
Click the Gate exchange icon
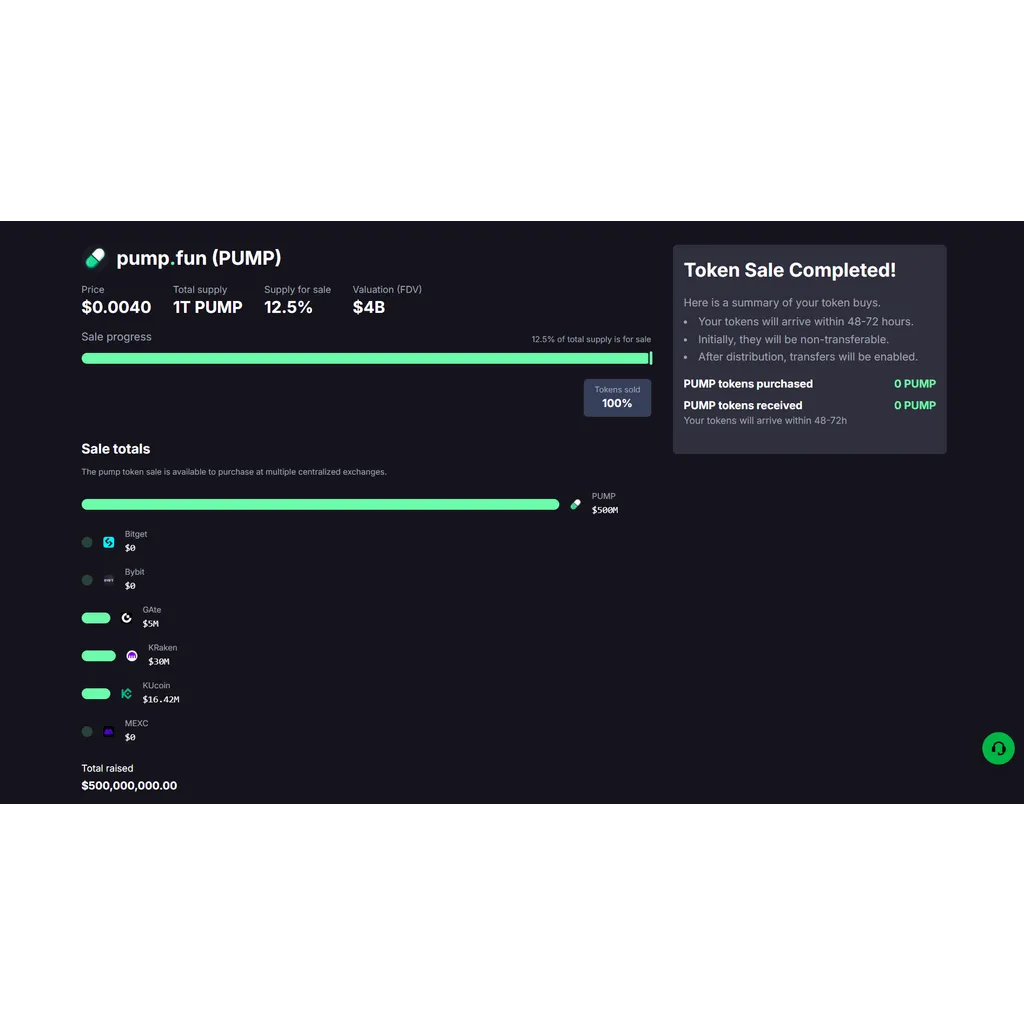pos(127,618)
